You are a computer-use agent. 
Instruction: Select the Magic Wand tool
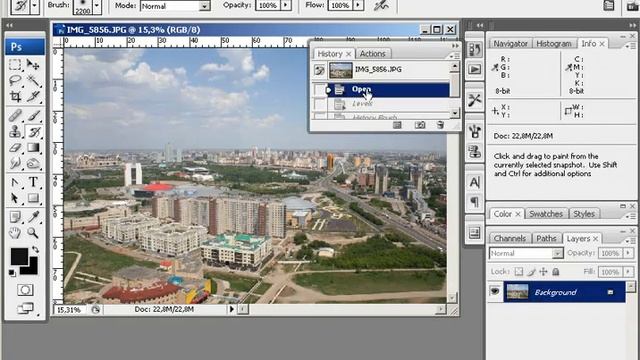pyautogui.click(x=33, y=80)
